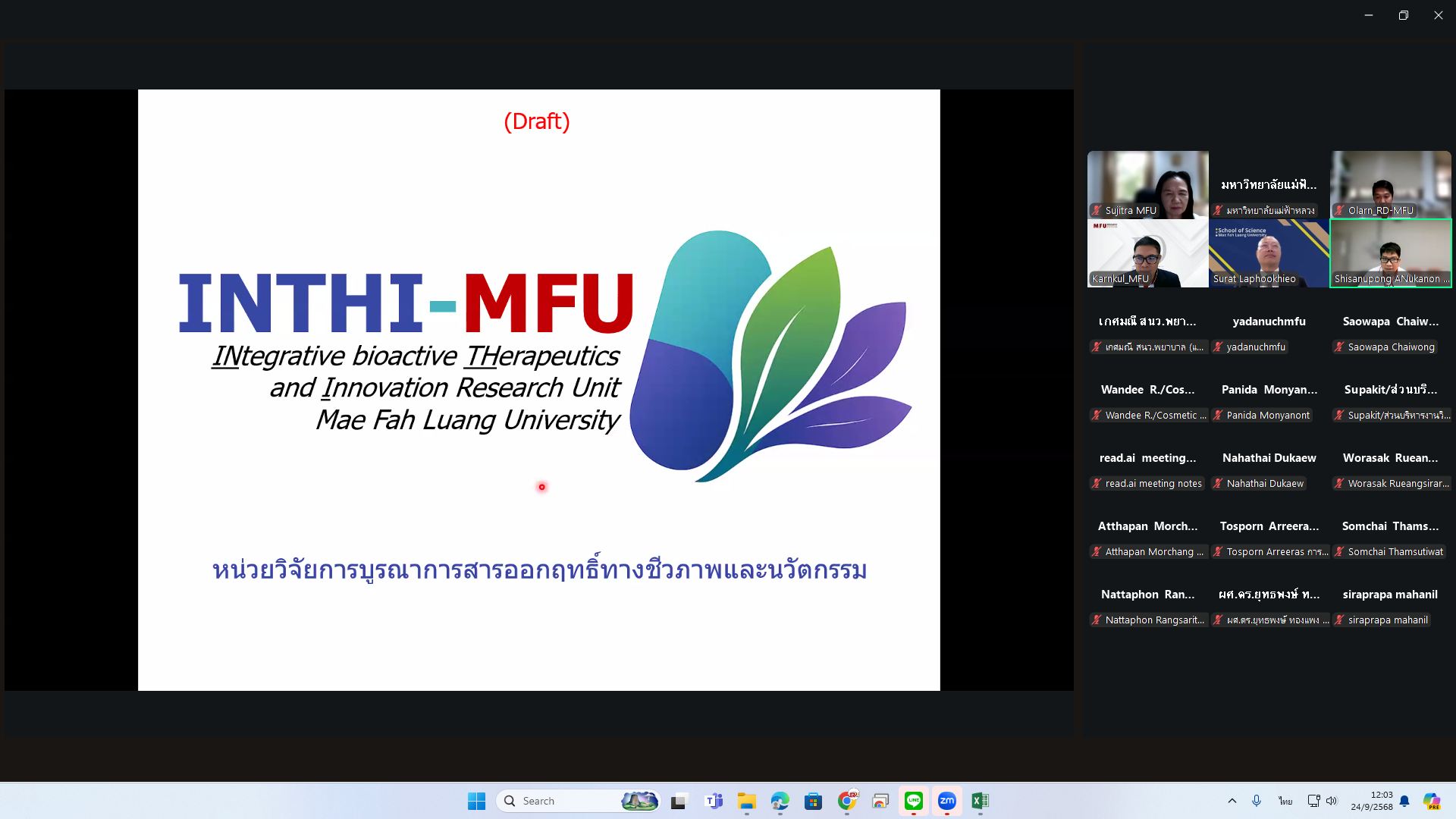Click the Copilot icon in system tray
The image size is (1456, 819).
pyautogui.click(x=1431, y=801)
